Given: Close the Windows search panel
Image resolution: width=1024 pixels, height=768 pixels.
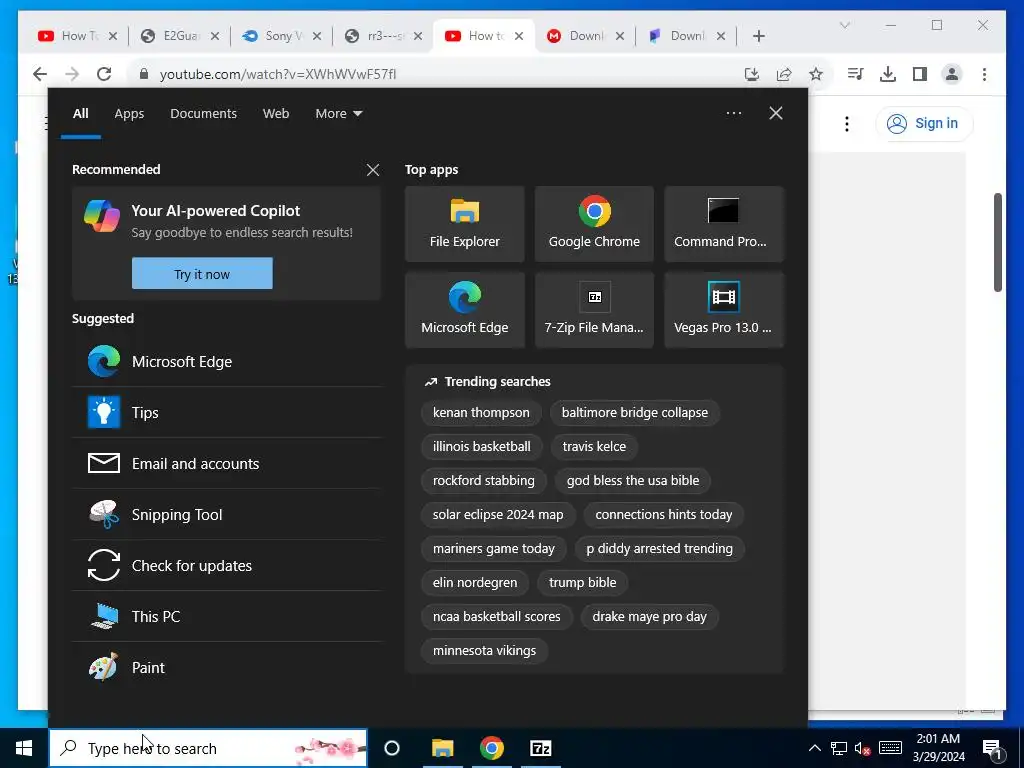Looking at the screenshot, I should coord(775,113).
